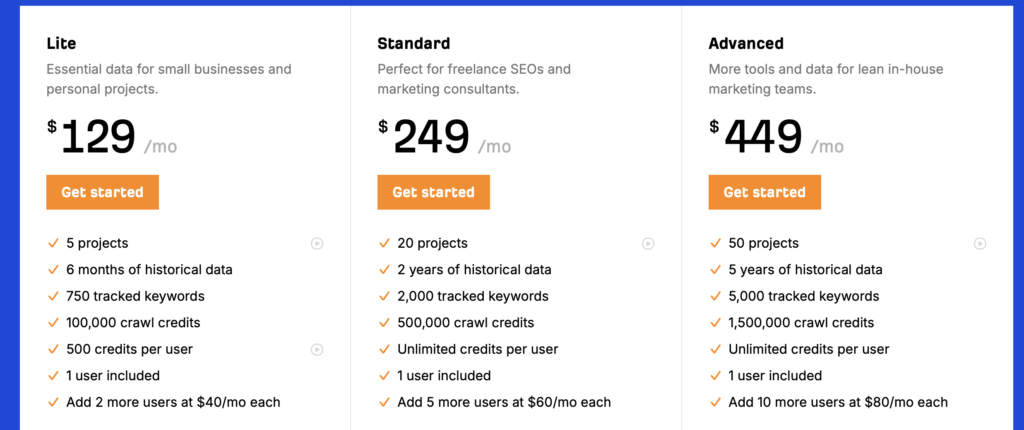Click checkmark beside Standard Unlimited credits per user
Screen dimensions: 1024x430
[x=385, y=350]
